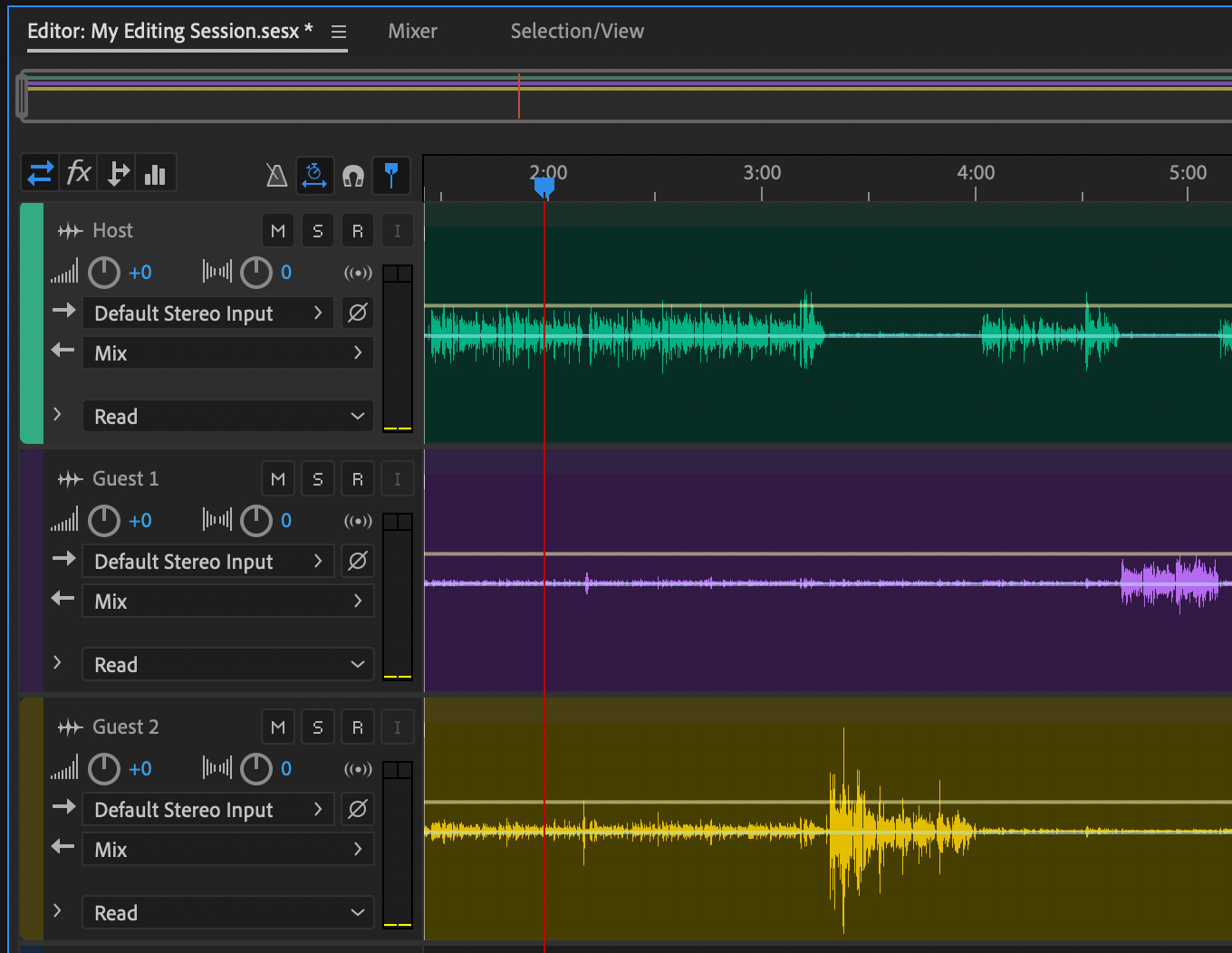Show the Effects (fx) track controls
Image resolution: width=1232 pixels, height=953 pixels.
[x=80, y=173]
